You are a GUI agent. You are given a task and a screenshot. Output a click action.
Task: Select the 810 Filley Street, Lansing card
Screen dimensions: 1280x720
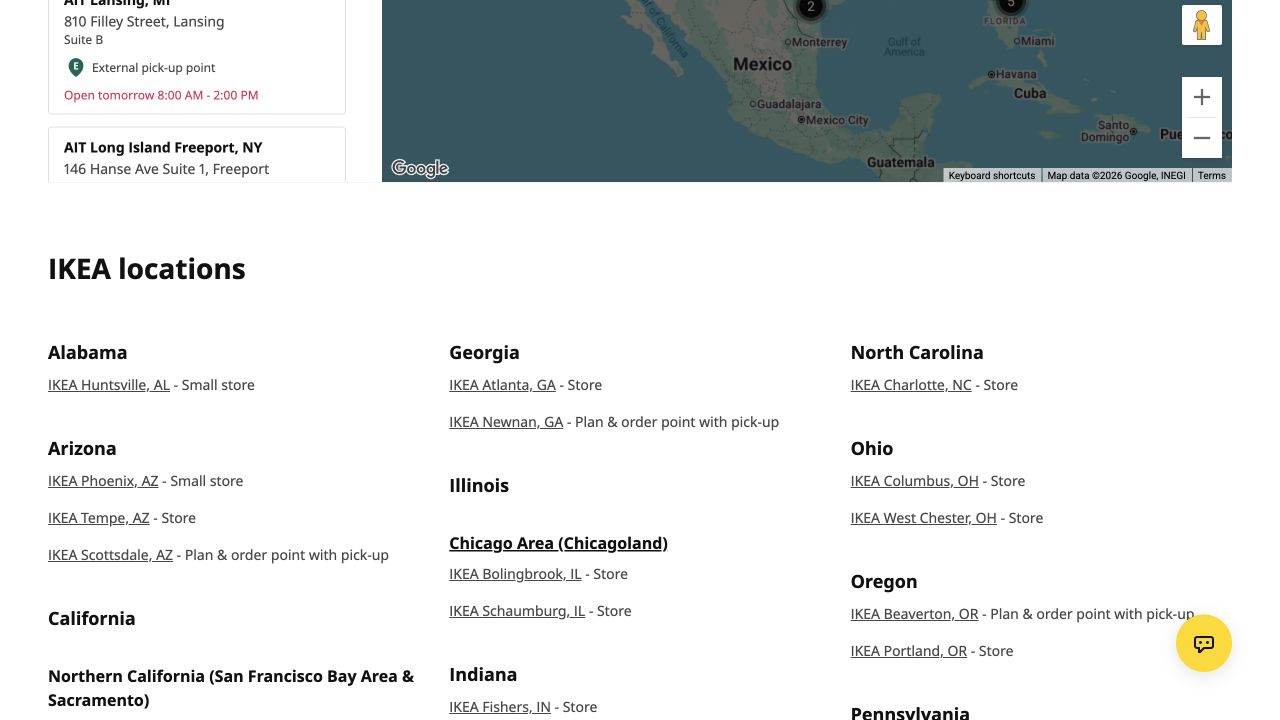[197, 56]
